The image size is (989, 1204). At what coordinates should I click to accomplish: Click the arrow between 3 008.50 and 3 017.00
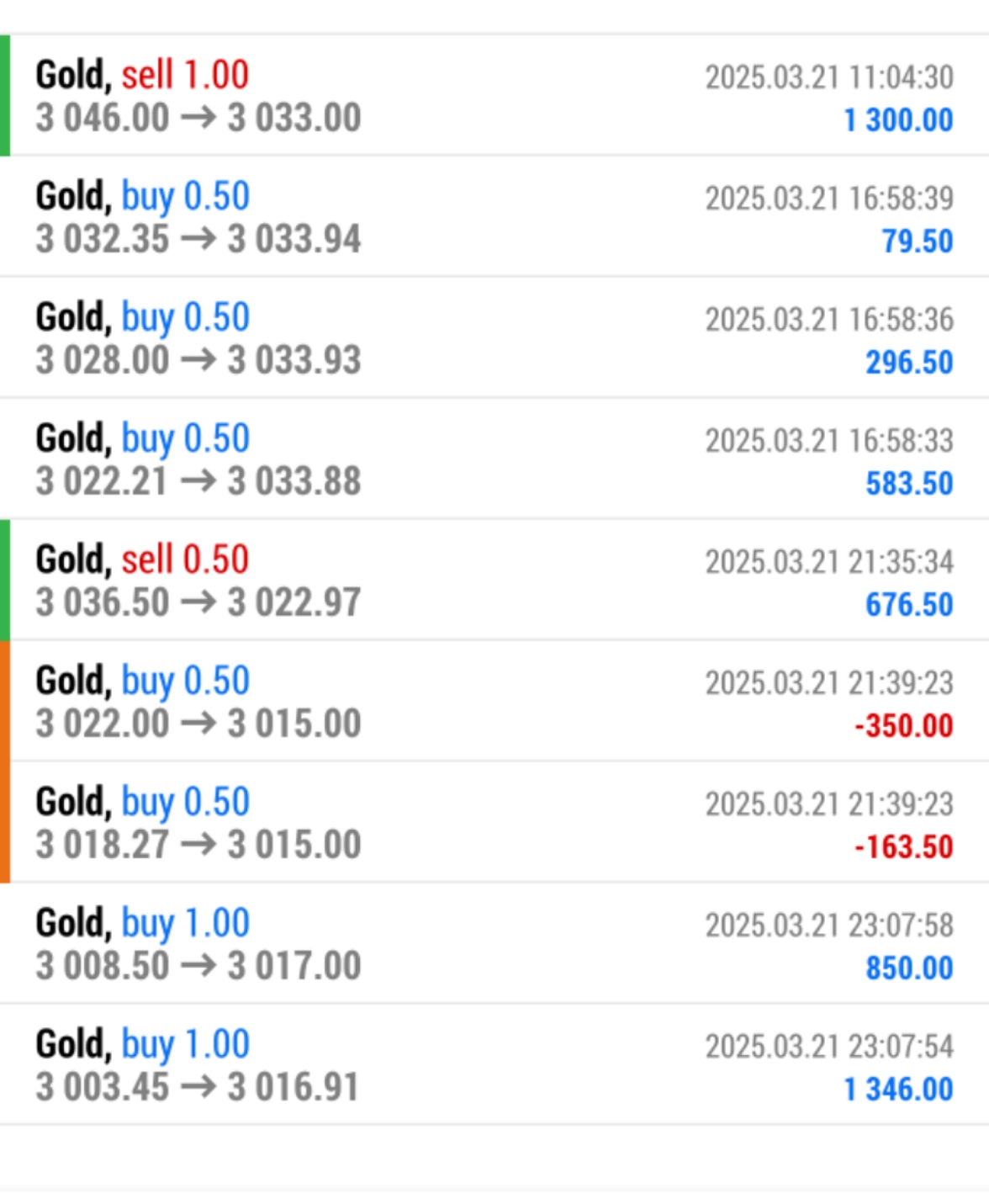(198, 966)
